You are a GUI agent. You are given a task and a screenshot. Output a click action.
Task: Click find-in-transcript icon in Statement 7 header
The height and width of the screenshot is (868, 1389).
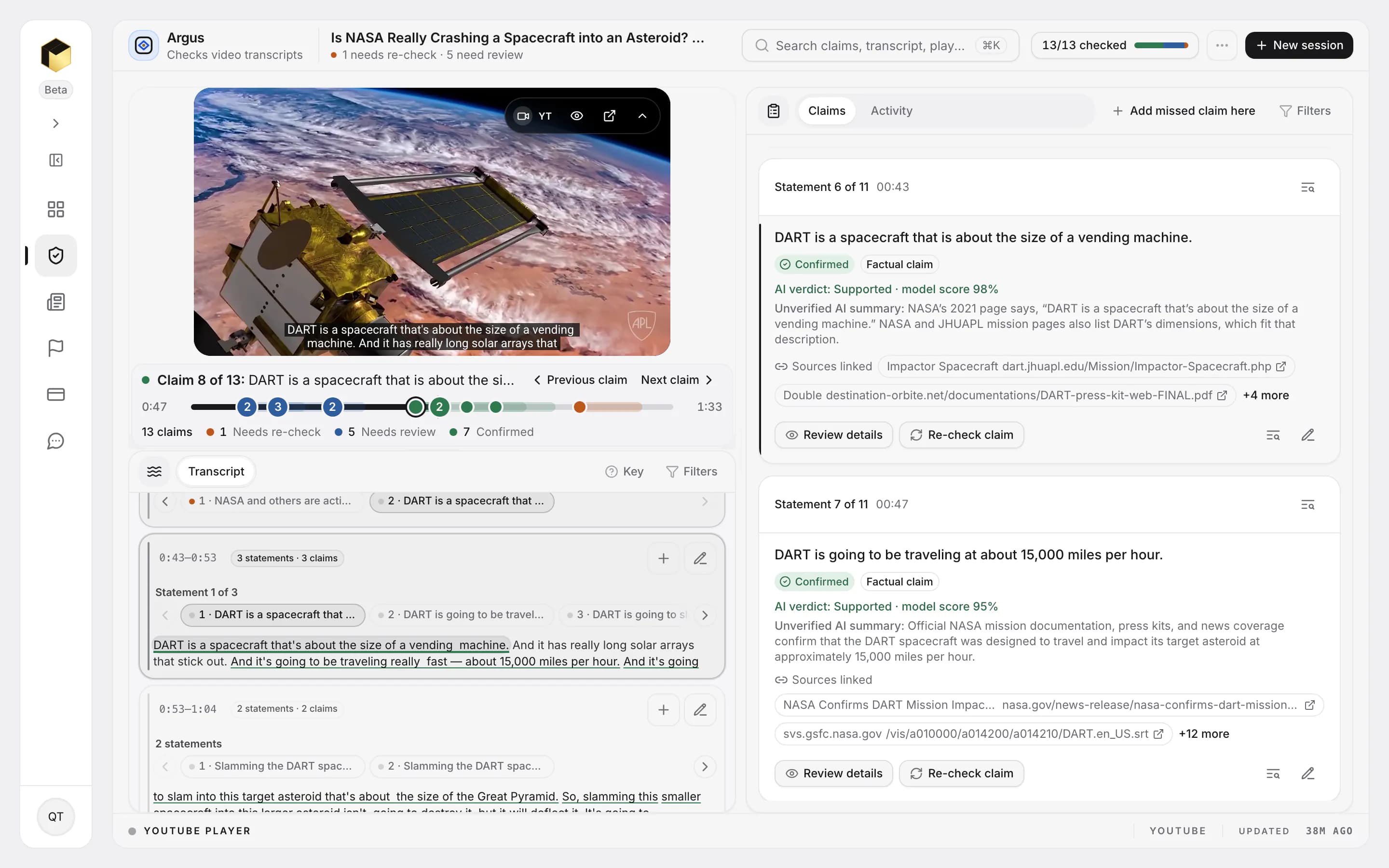click(1307, 504)
